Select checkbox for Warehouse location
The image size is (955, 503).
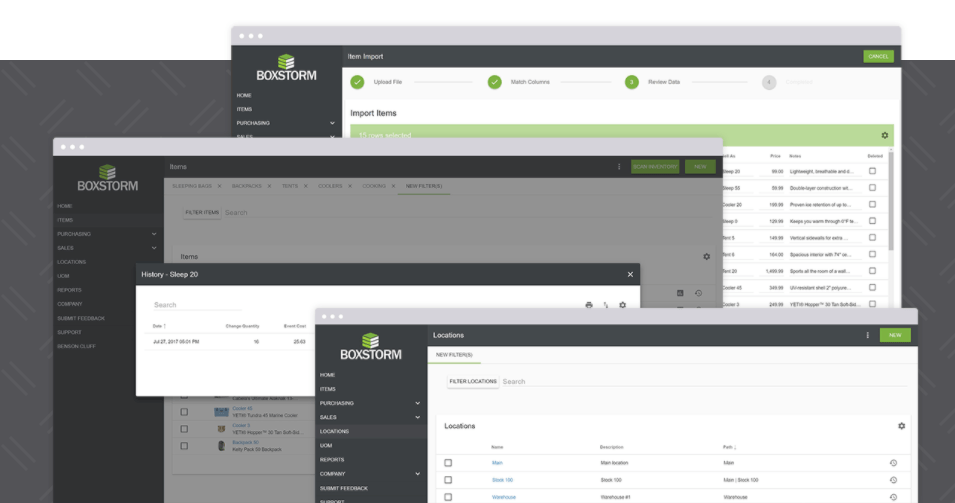click(448, 497)
